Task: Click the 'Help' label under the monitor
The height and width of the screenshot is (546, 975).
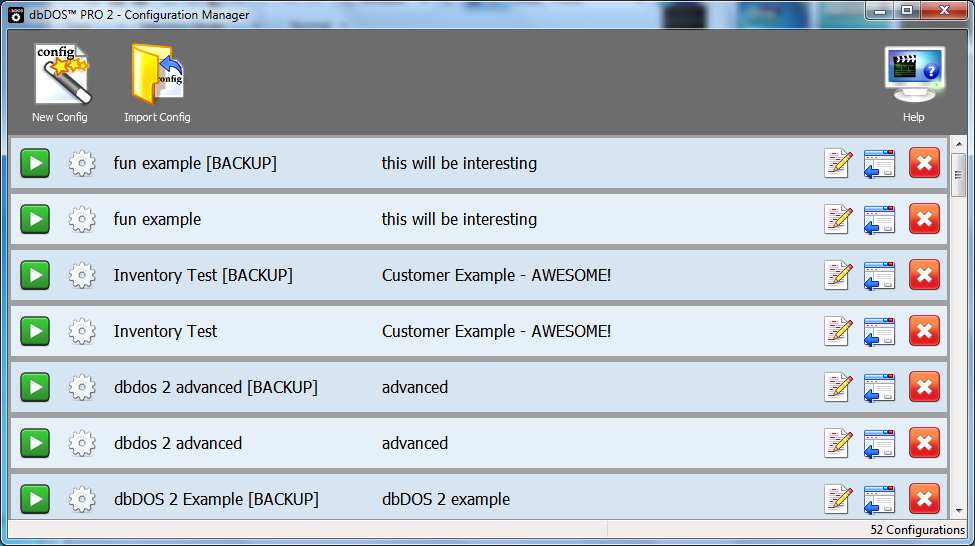Action: pyautogui.click(x=913, y=117)
